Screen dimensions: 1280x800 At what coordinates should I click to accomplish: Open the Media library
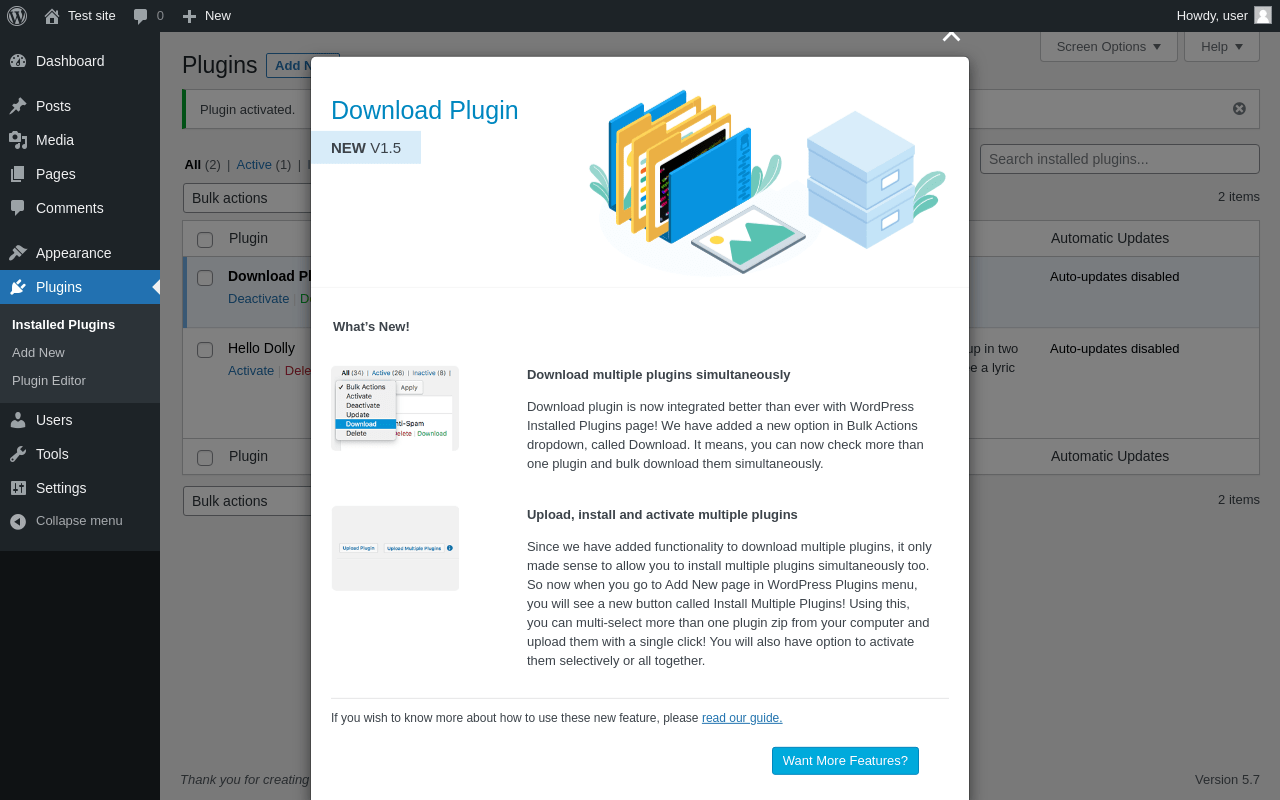[x=80, y=140]
